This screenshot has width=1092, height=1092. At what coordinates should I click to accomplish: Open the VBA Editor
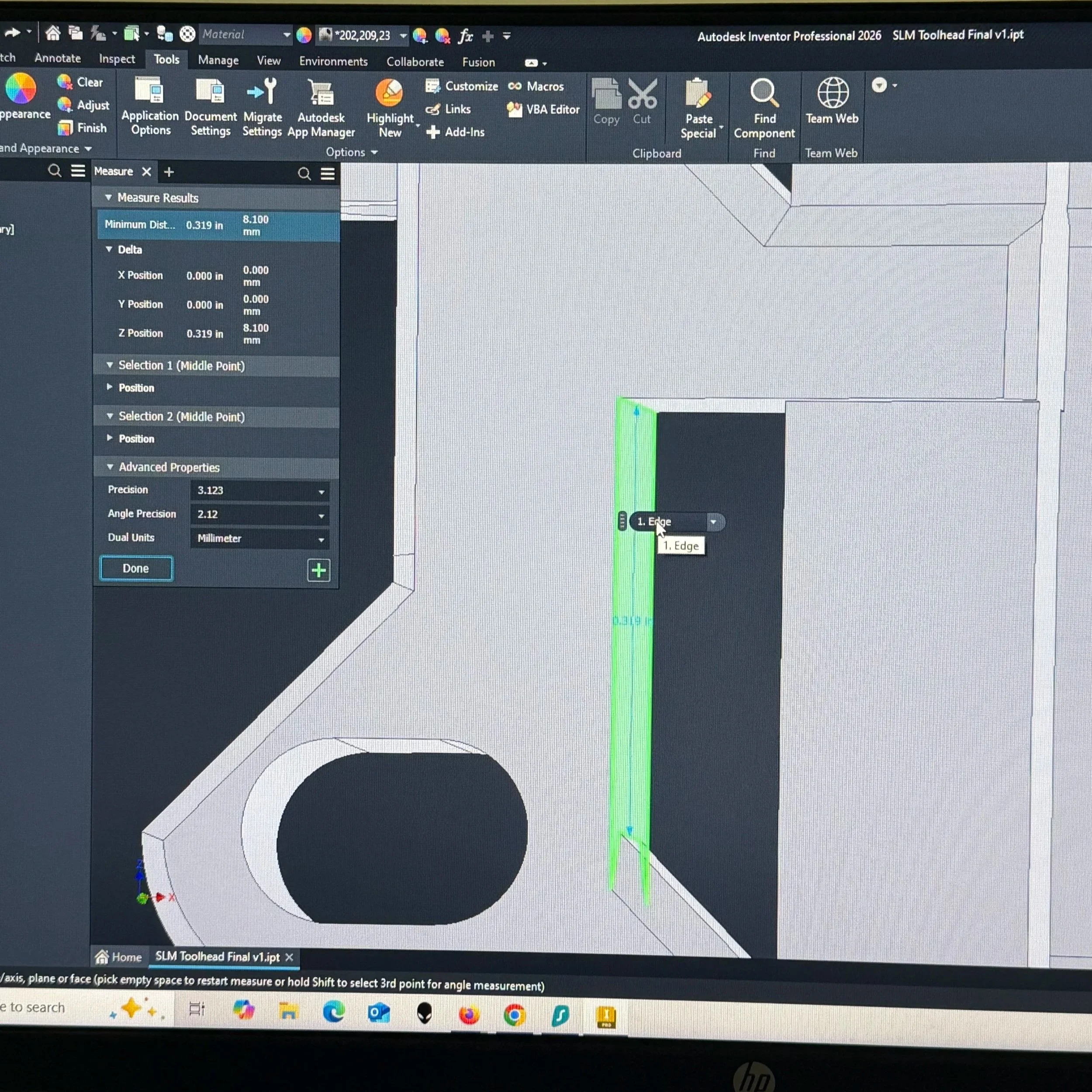click(544, 110)
